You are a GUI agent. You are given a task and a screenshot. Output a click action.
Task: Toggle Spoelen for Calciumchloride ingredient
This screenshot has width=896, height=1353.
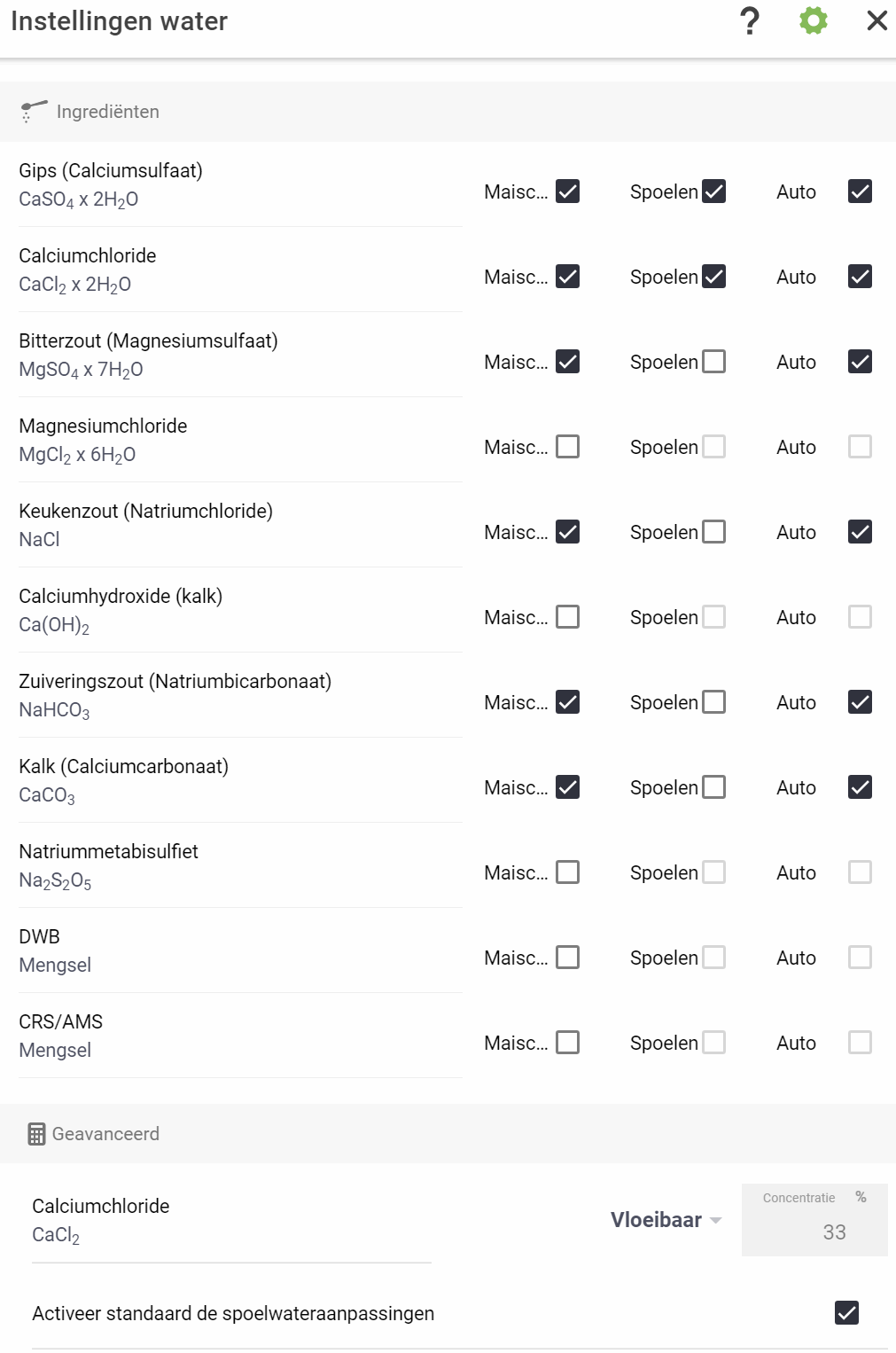pos(714,277)
